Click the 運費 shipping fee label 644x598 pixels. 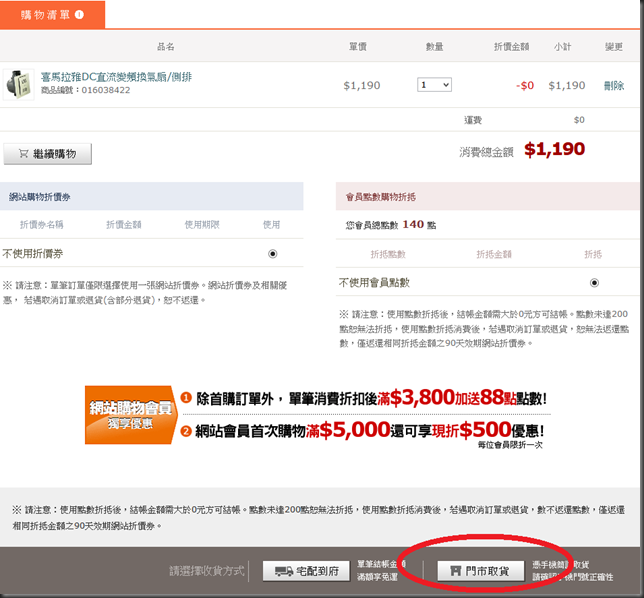473,120
